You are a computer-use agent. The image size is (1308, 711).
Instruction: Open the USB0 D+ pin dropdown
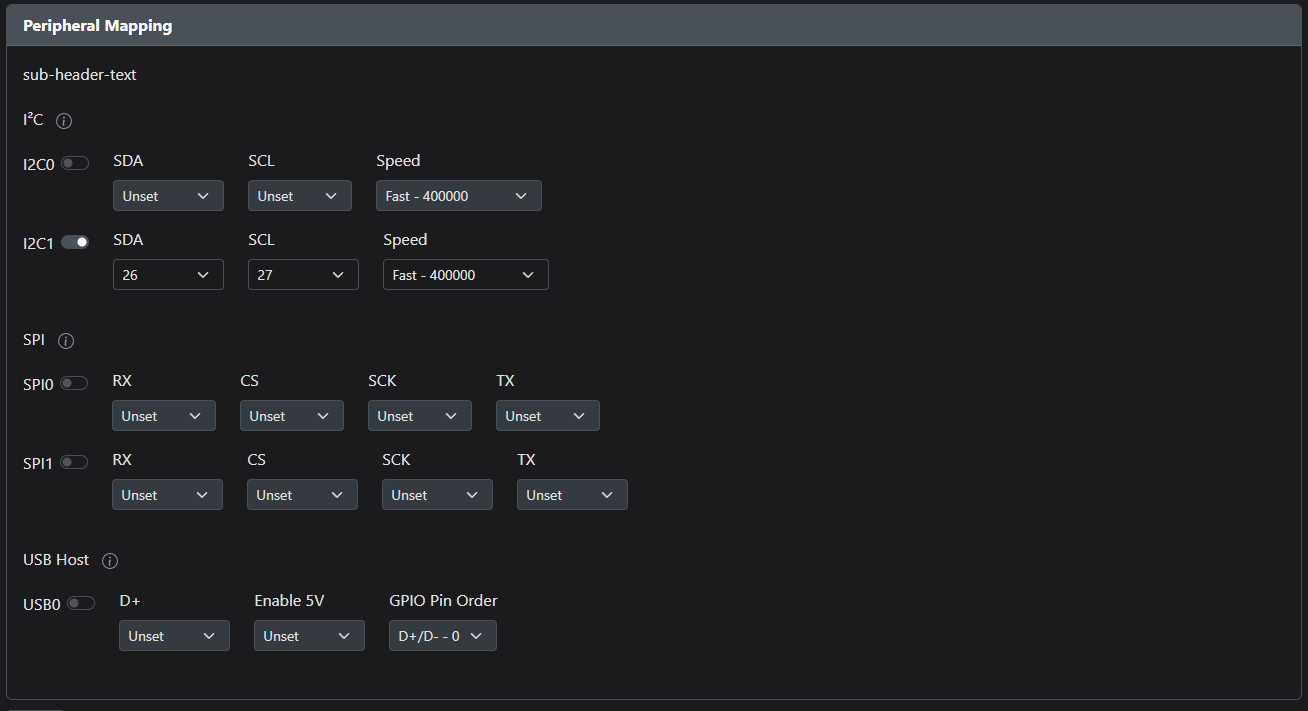(x=174, y=636)
